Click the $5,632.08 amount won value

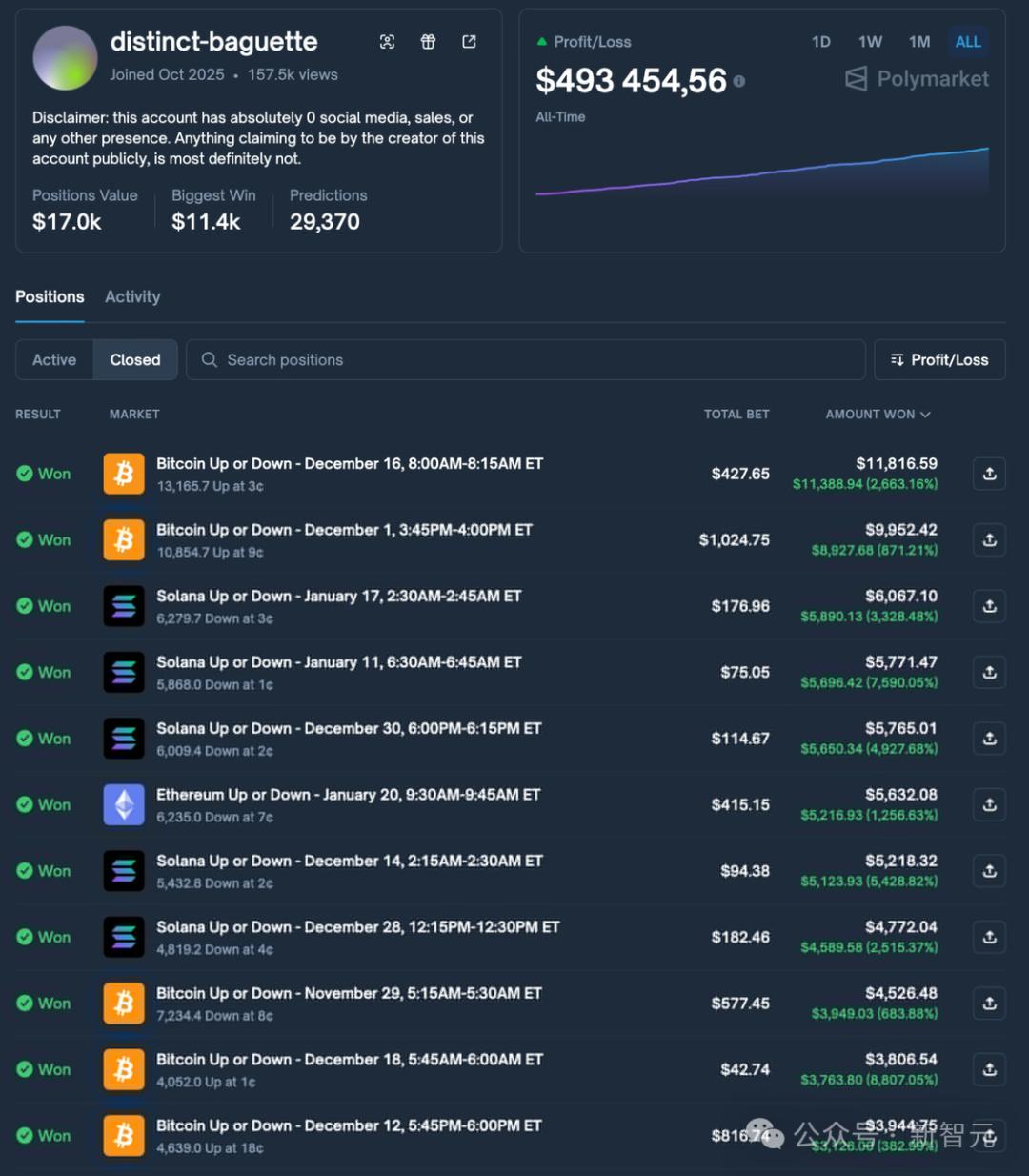click(901, 795)
